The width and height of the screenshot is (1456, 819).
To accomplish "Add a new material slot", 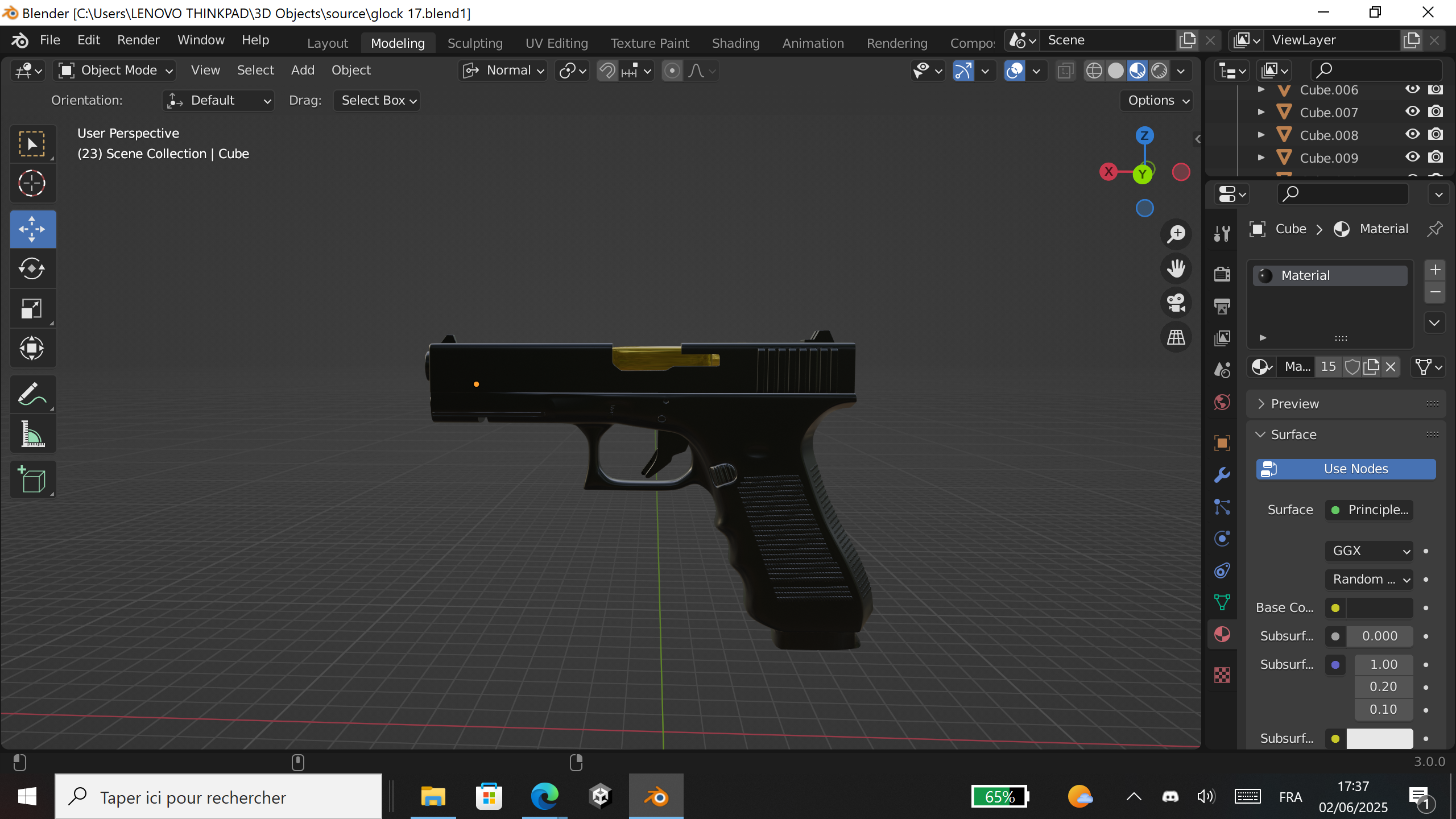I will coord(1435,270).
